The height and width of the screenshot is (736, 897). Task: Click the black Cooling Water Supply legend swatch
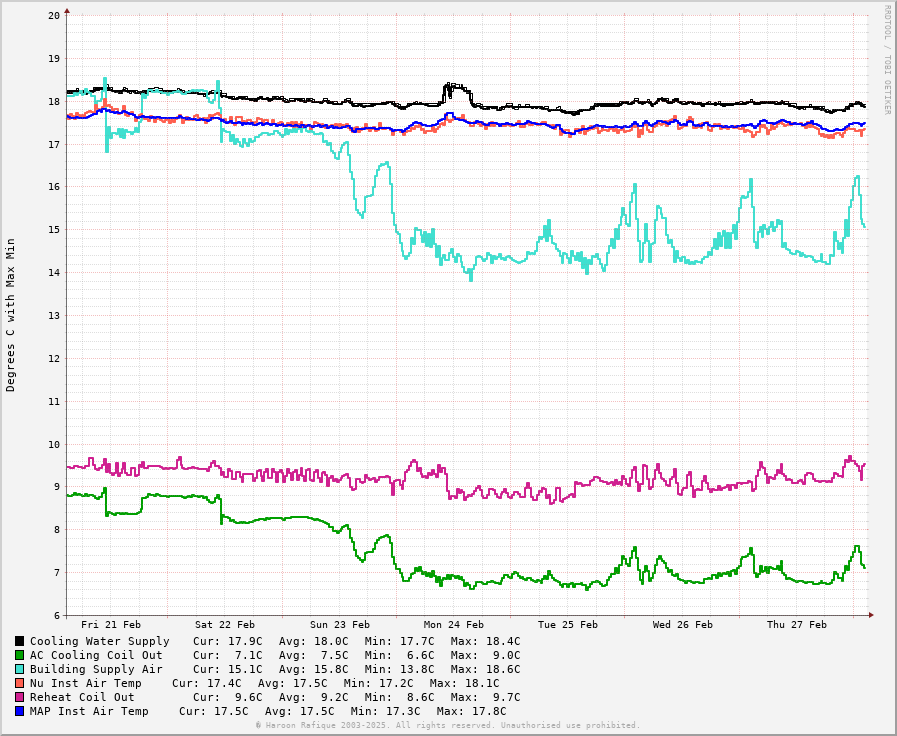coord(19,641)
